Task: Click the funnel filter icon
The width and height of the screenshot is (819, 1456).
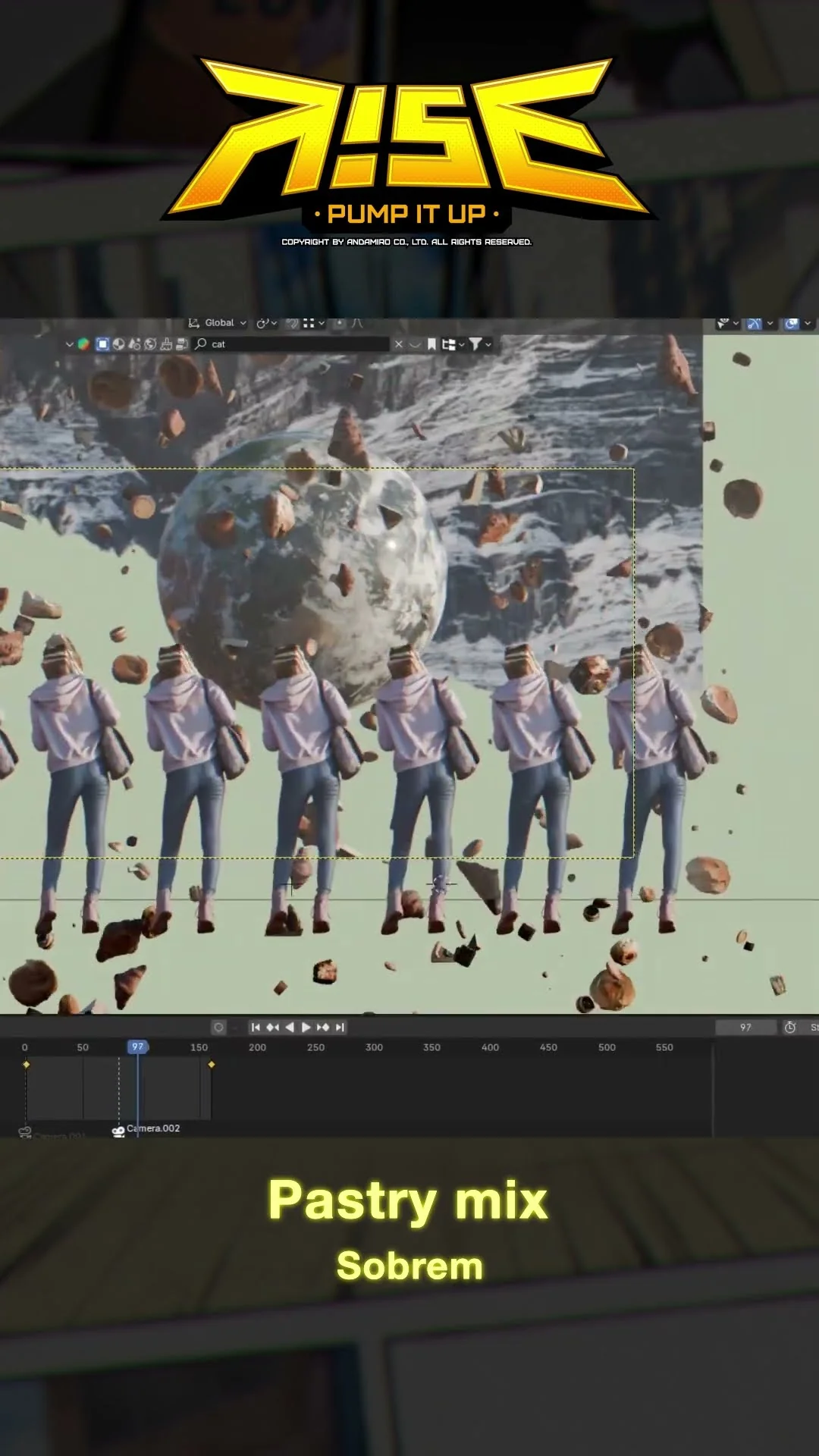Action: pos(475,344)
